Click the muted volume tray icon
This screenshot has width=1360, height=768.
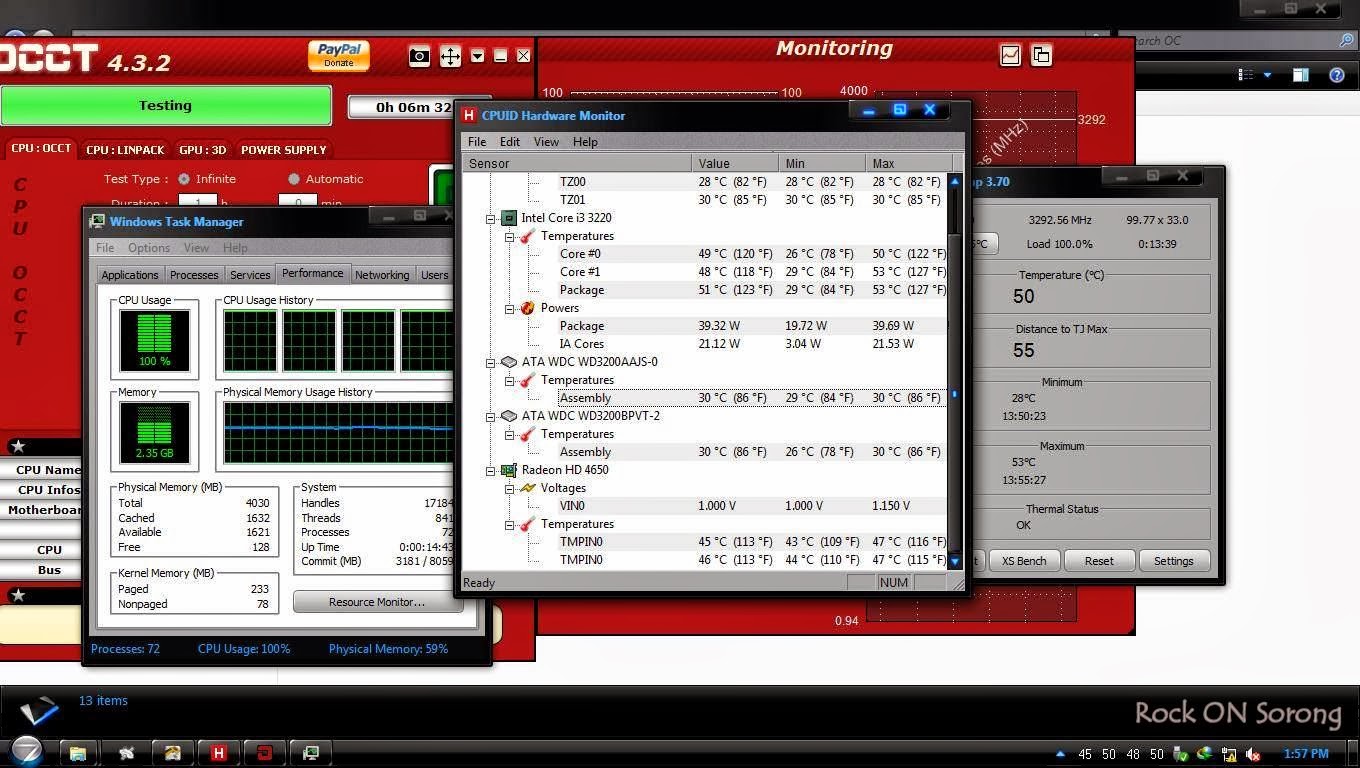pyautogui.click(x=1252, y=754)
